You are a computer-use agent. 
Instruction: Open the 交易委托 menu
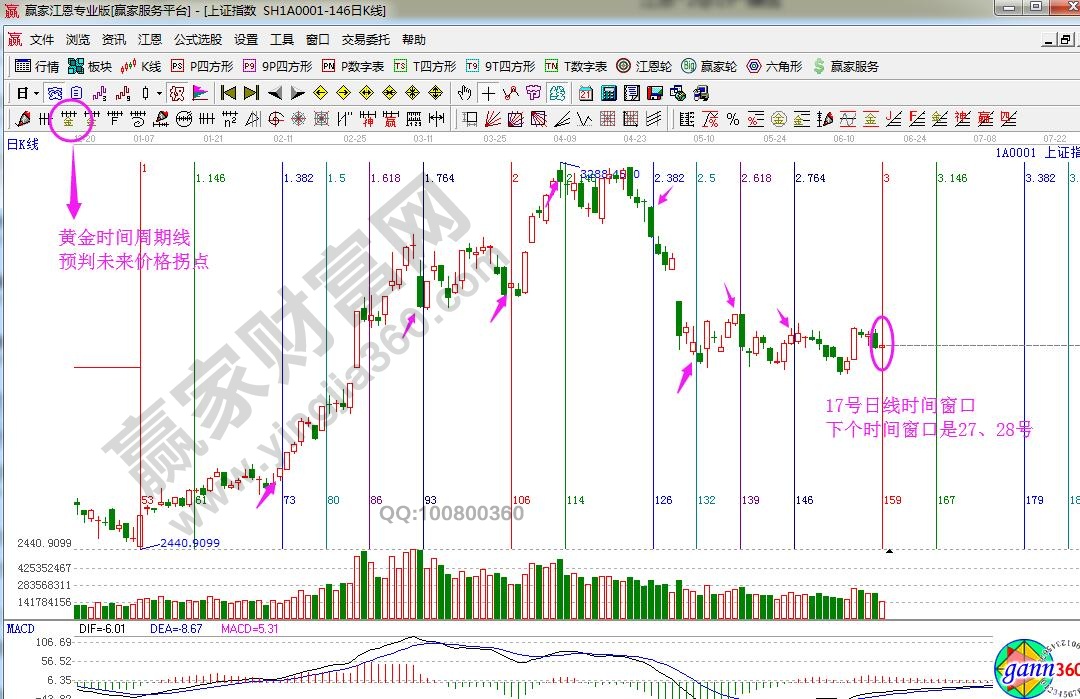pyautogui.click(x=365, y=40)
